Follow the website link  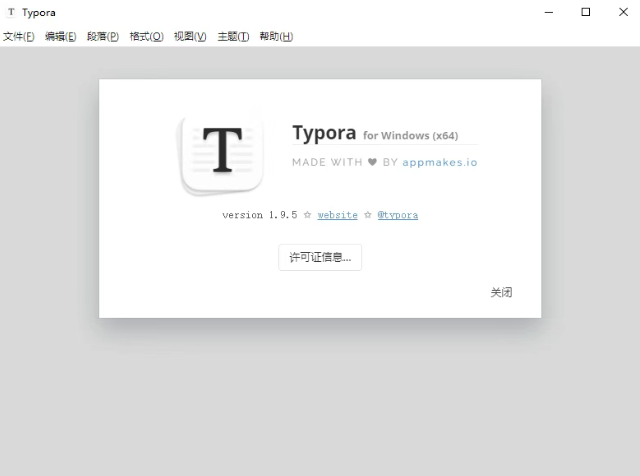[x=338, y=215]
